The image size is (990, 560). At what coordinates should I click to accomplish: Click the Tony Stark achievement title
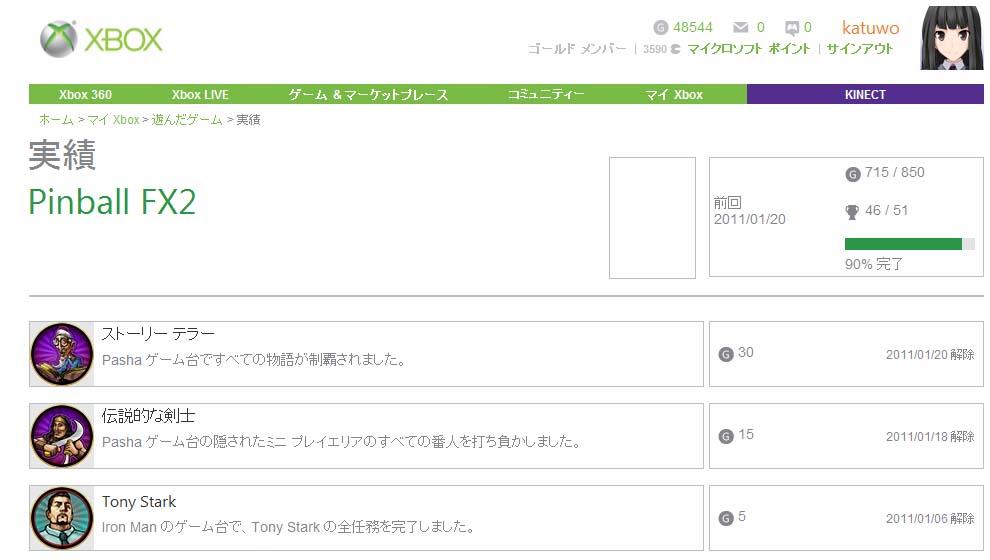tap(139, 502)
